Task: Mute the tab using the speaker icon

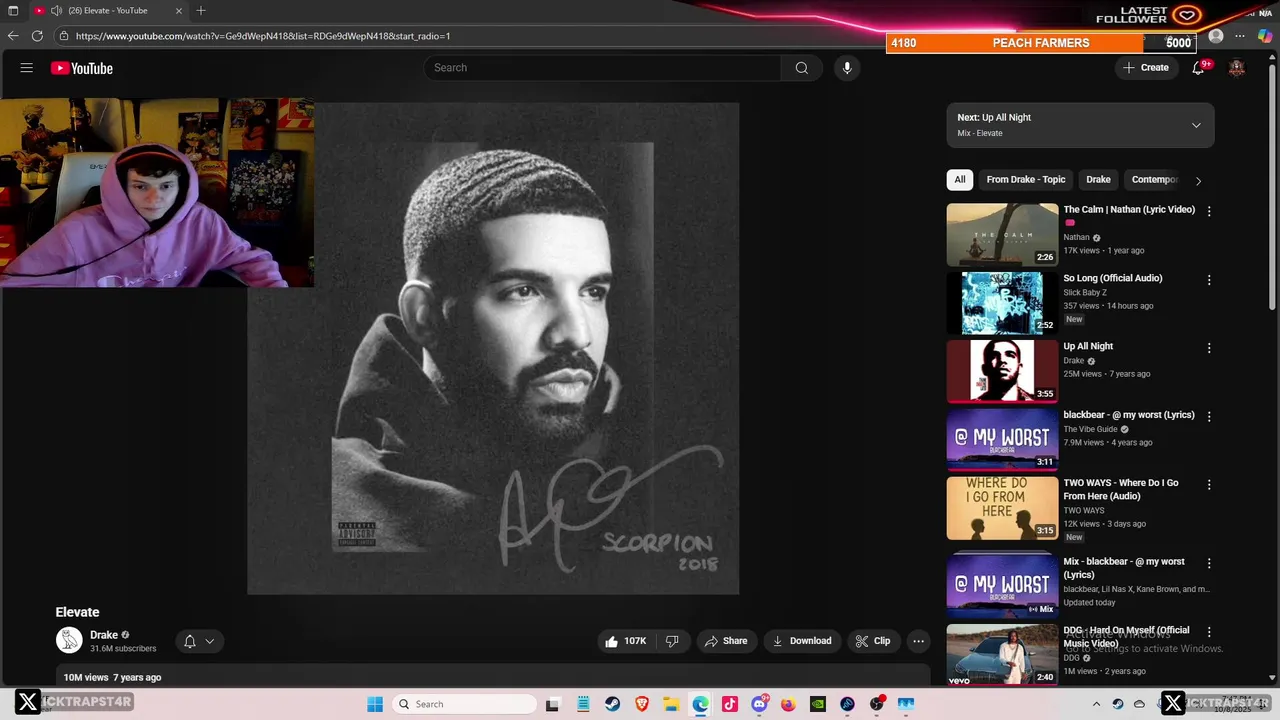Action: (56, 10)
